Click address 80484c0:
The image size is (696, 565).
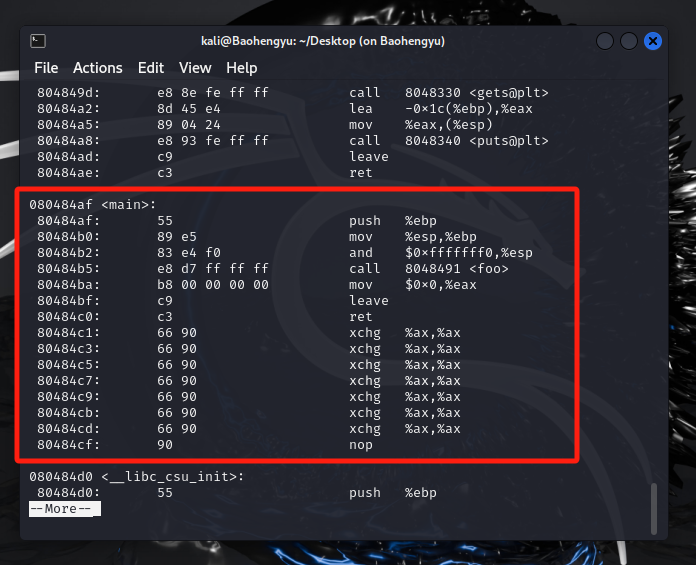(x=69, y=317)
